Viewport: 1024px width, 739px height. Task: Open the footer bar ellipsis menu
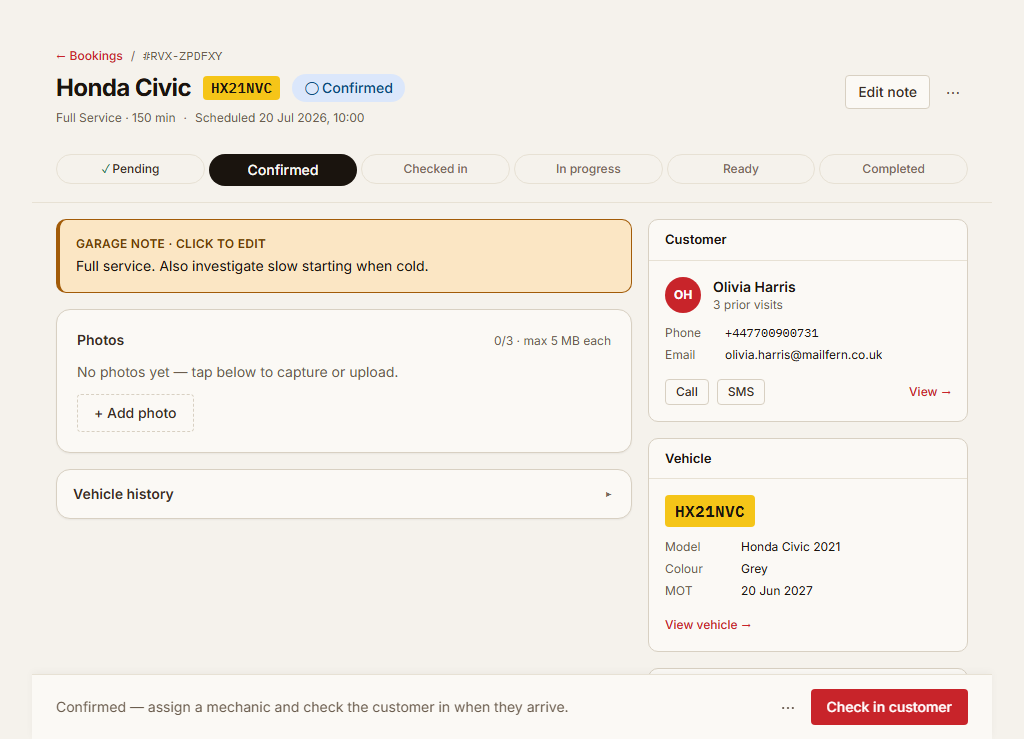(x=788, y=708)
